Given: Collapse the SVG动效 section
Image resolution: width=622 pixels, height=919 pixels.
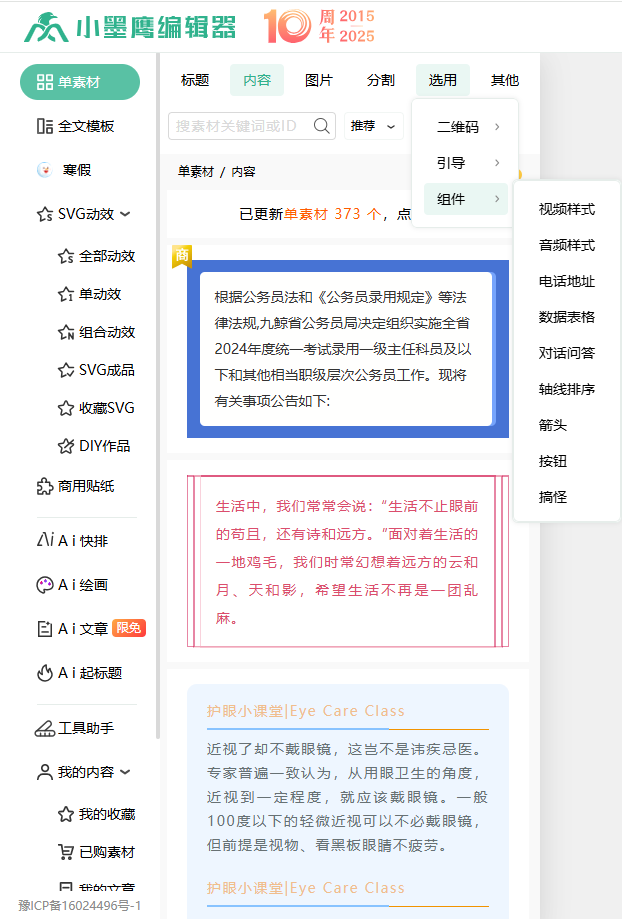Looking at the screenshot, I should click(x=125, y=214).
